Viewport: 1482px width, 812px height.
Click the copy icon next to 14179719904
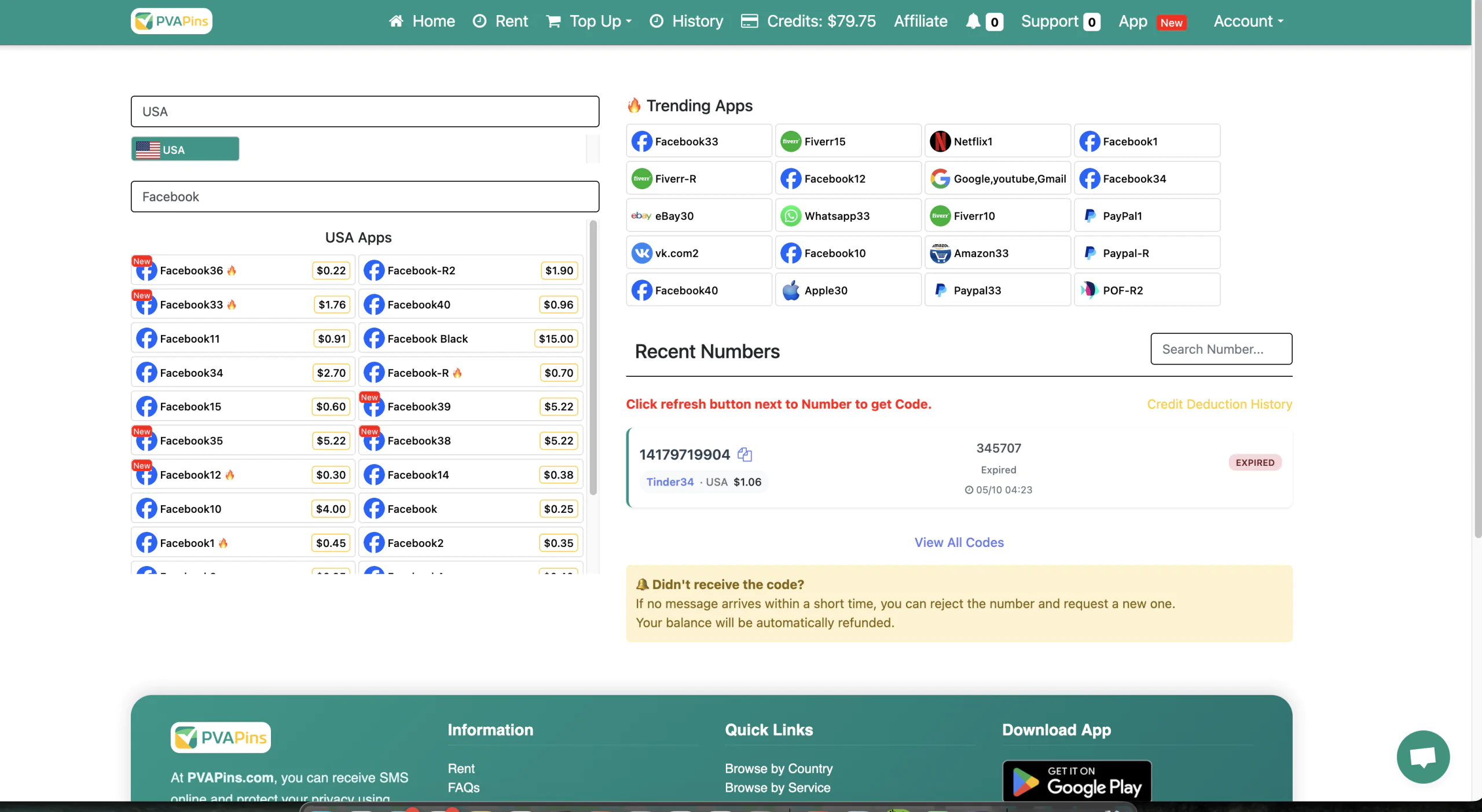point(744,455)
